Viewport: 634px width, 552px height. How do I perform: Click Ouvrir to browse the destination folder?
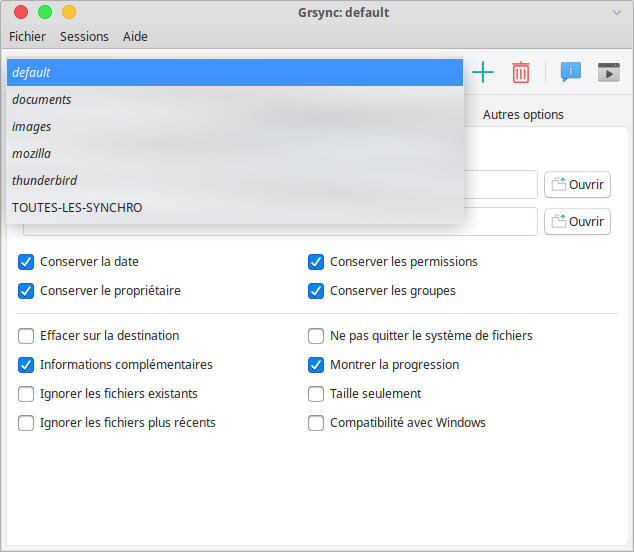coord(577,222)
